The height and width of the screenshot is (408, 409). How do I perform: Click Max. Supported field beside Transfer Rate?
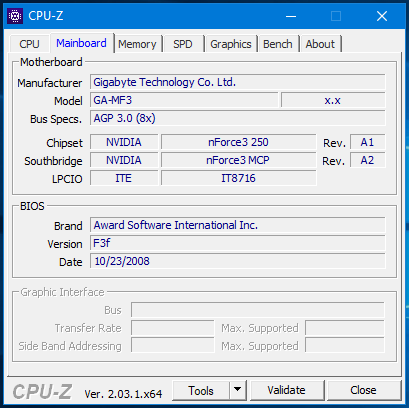coord(345,328)
